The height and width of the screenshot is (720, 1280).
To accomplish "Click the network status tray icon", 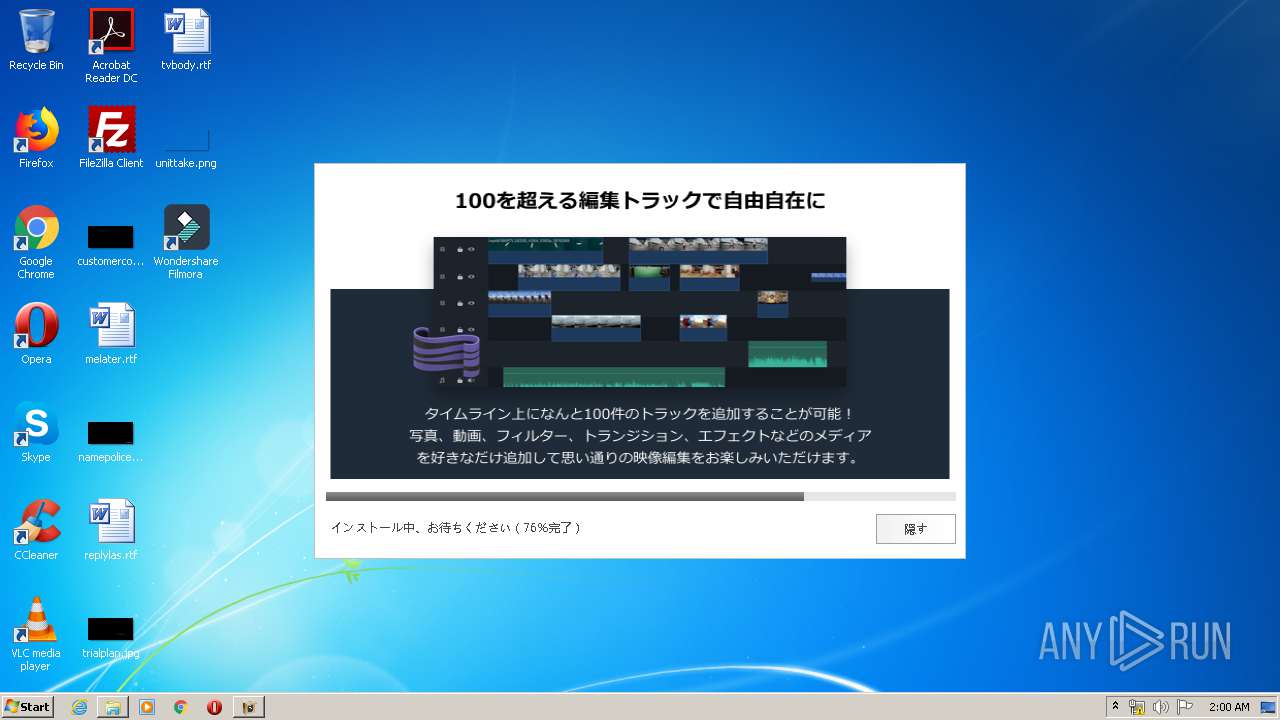I will click(1137, 707).
